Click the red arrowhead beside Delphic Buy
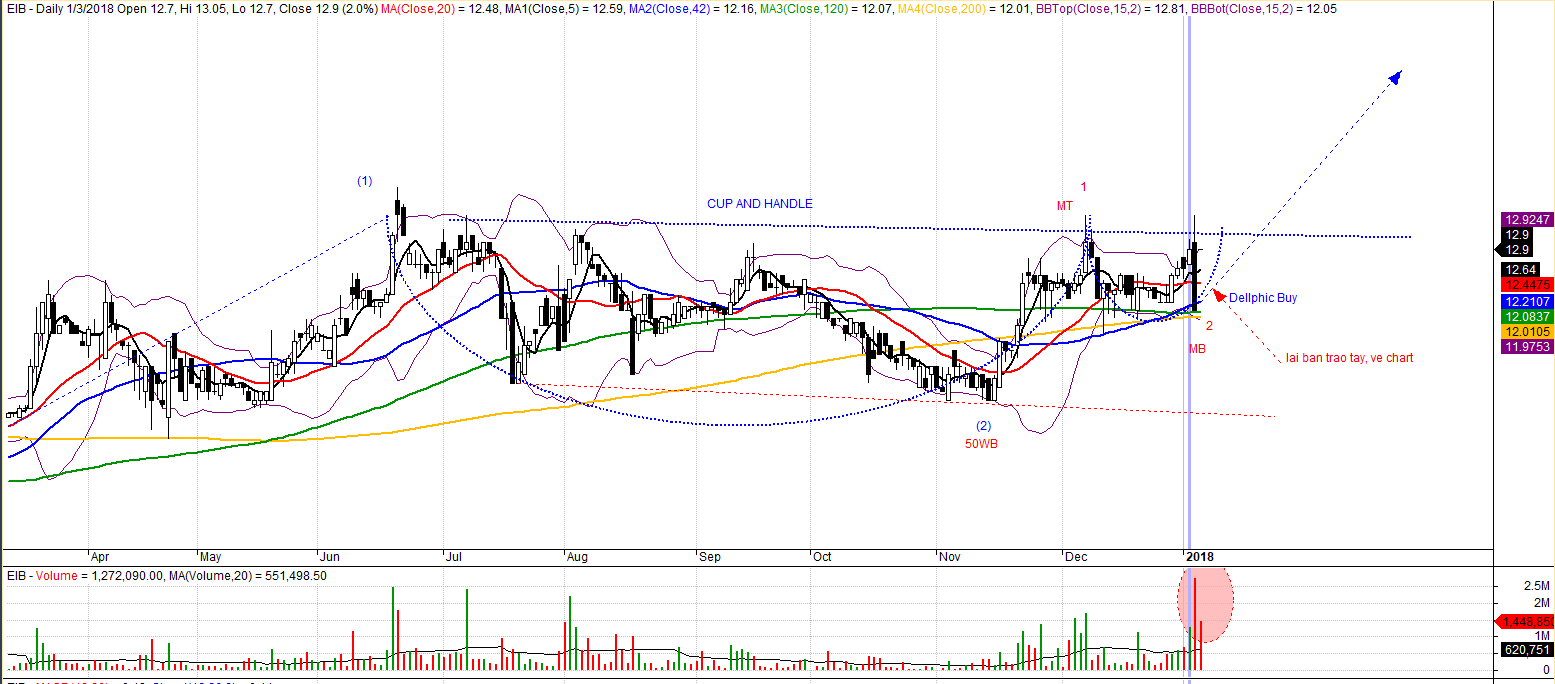 1217,294
